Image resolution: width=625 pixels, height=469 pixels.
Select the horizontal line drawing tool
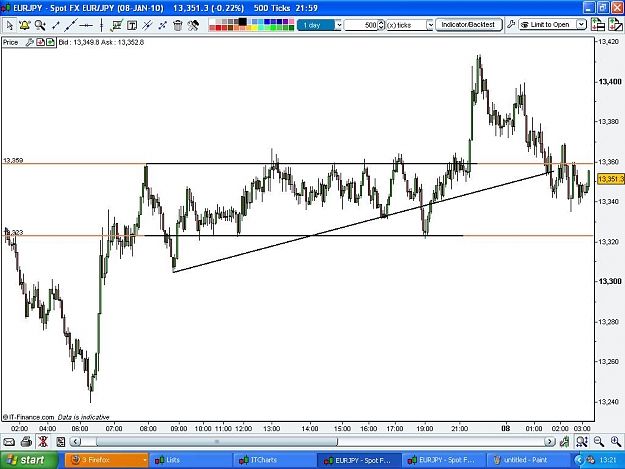(x=86, y=26)
